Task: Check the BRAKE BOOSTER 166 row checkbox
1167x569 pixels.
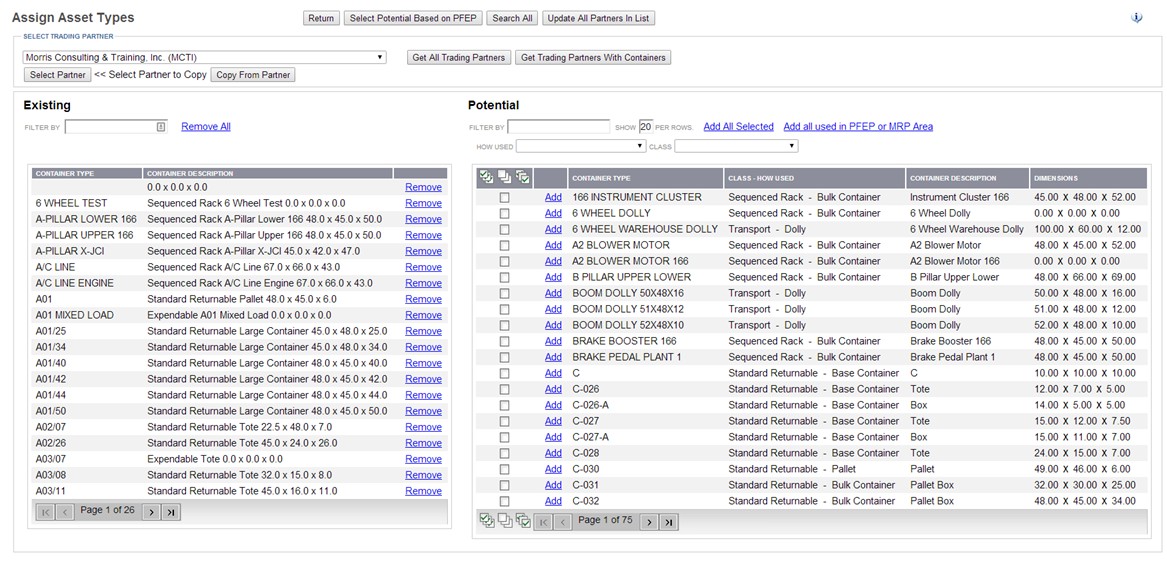Action: 505,341
